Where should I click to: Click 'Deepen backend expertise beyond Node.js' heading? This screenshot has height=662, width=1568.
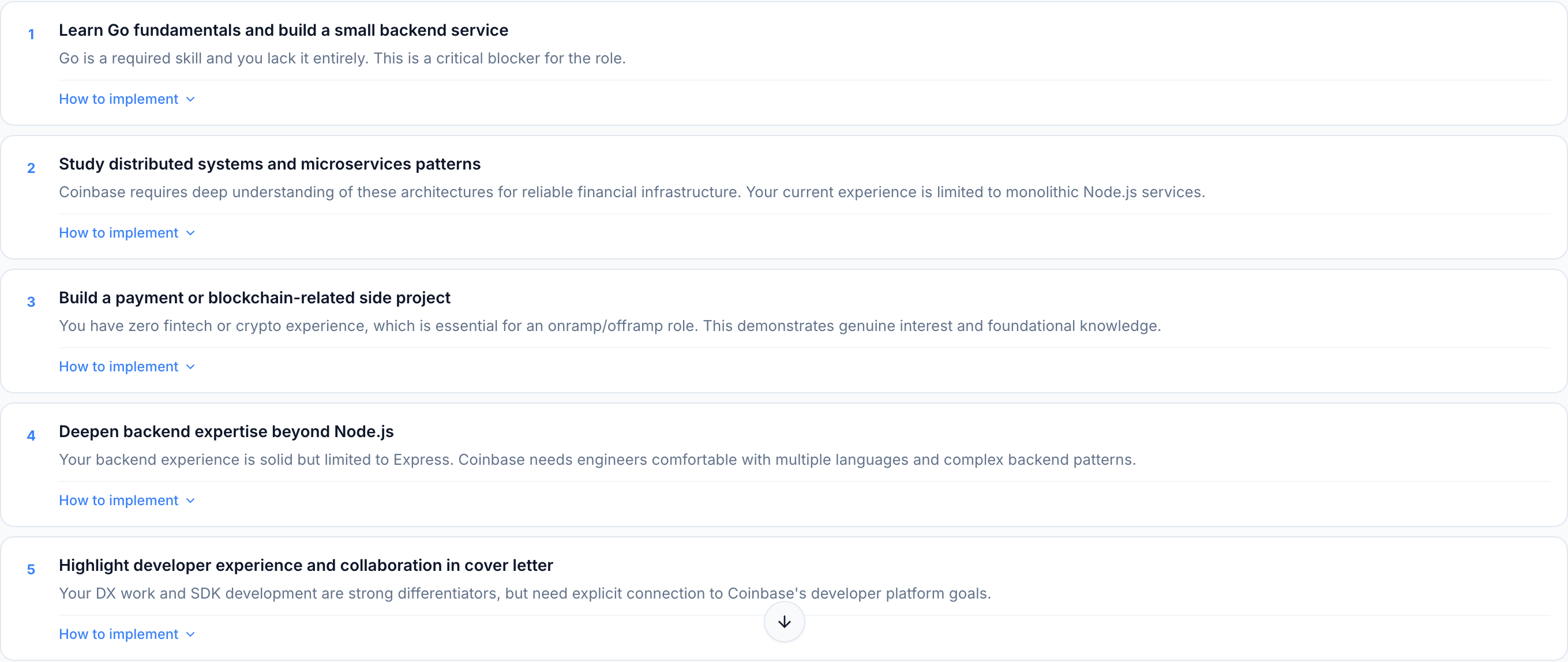226,432
